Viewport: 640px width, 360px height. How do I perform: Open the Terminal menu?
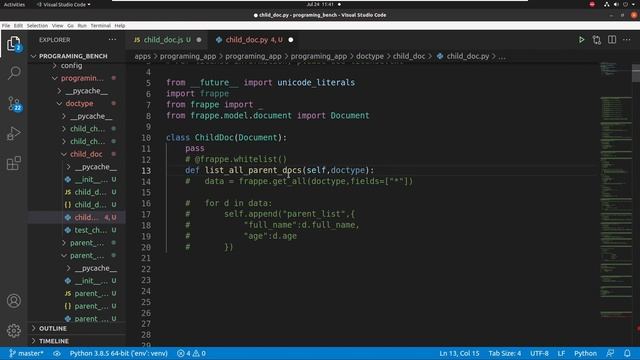(x=100, y=25)
